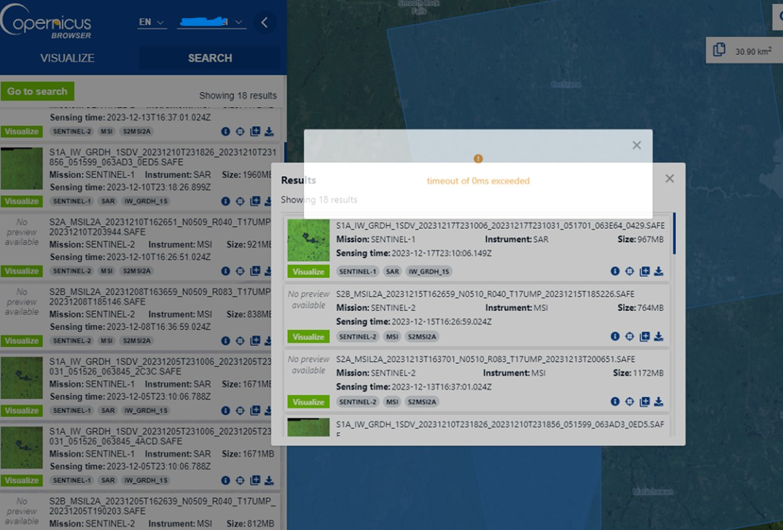Add S2B_MSIL2A_20231215 popup result to workspace

click(645, 336)
